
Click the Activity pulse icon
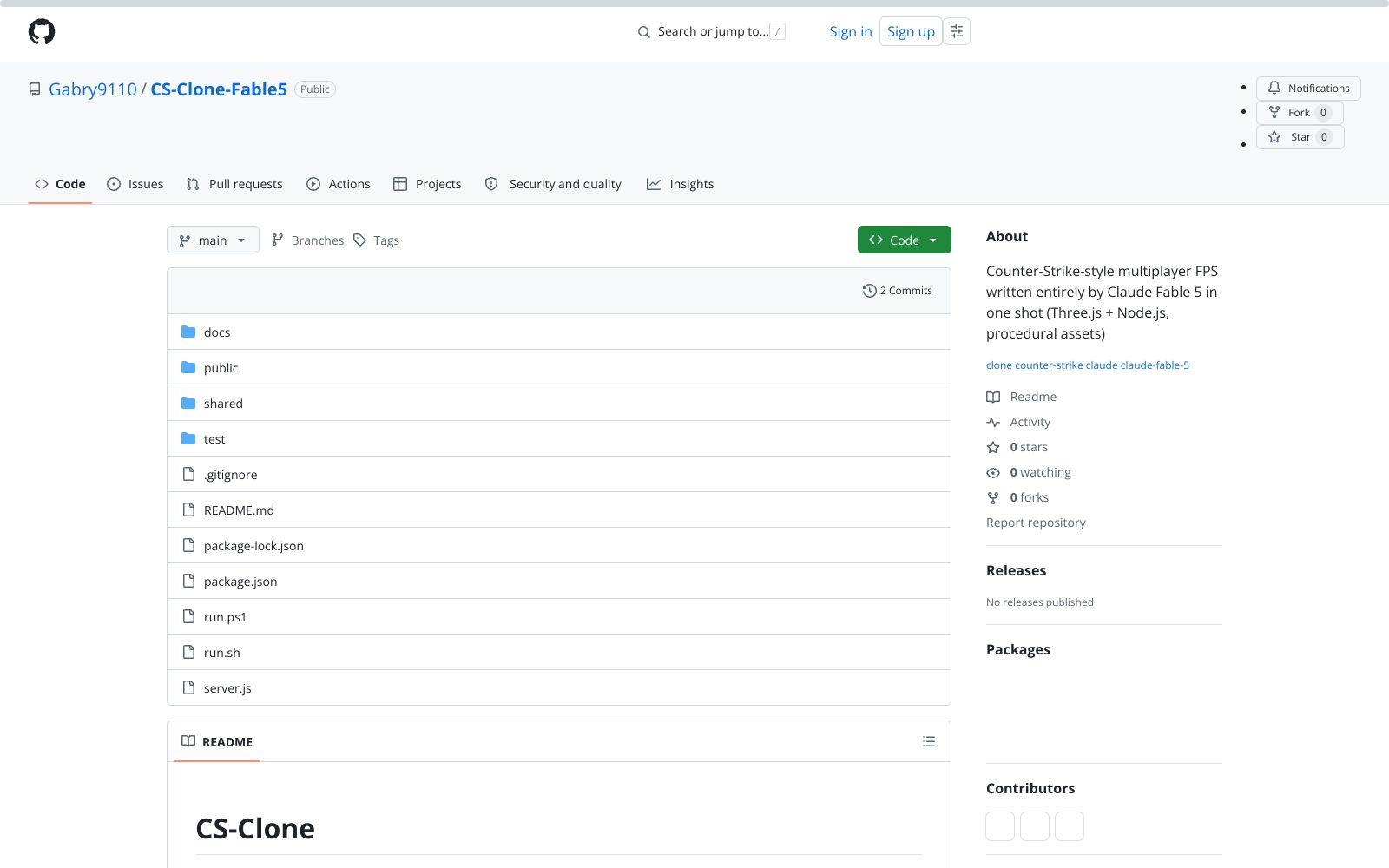click(x=993, y=422)
